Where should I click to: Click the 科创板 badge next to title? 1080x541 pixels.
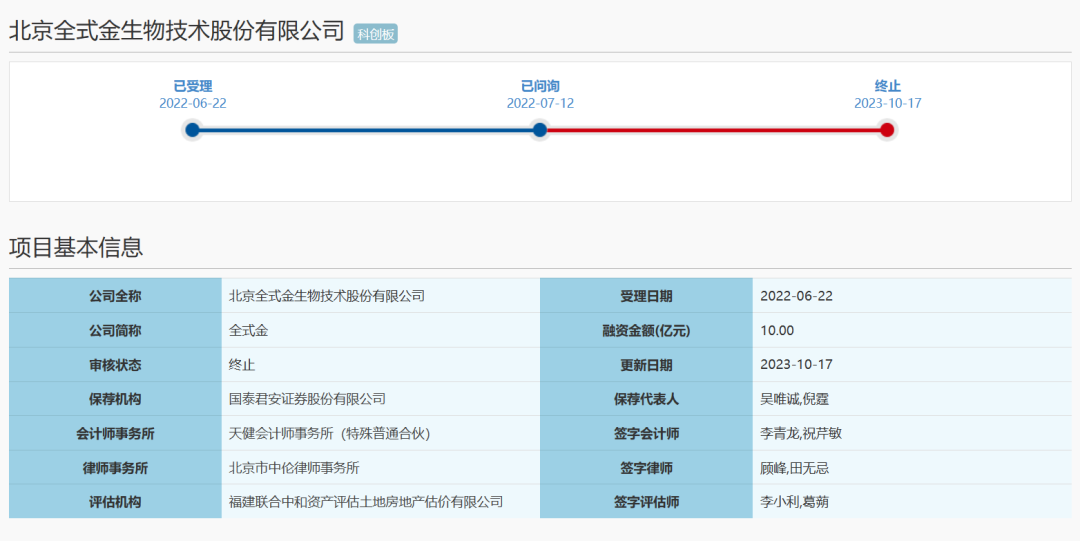tap(376, 34)
